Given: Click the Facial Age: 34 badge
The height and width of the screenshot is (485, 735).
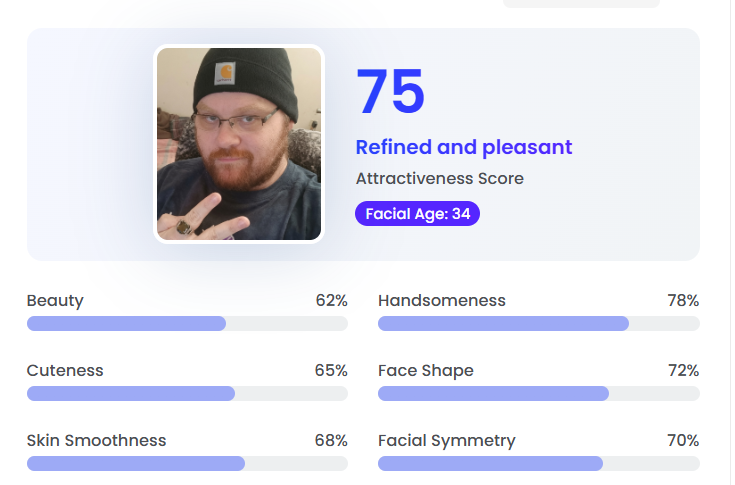Looking at the screenshot, I should pyautogui.click(x=417, y=214).
